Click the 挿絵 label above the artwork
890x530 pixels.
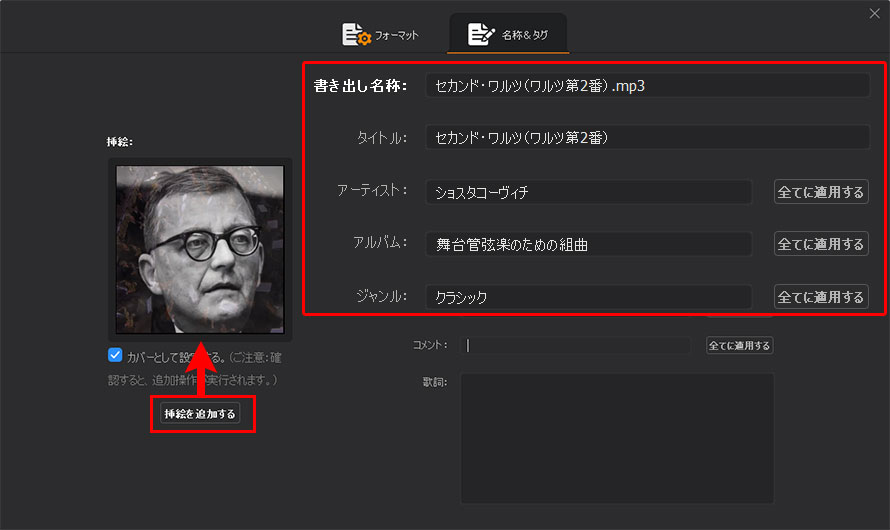[x=120, y=142]
